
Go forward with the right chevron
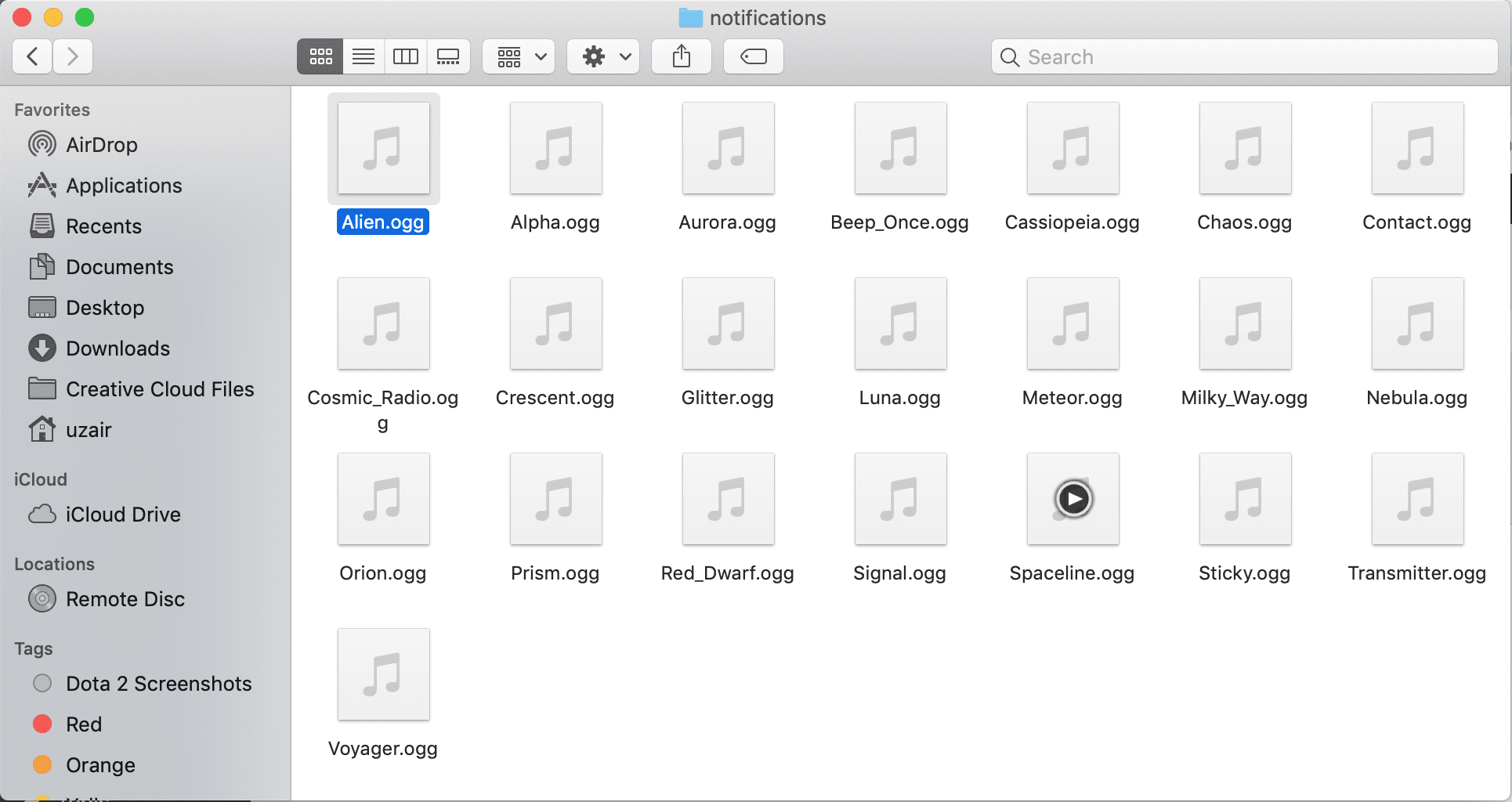[73, 56]
